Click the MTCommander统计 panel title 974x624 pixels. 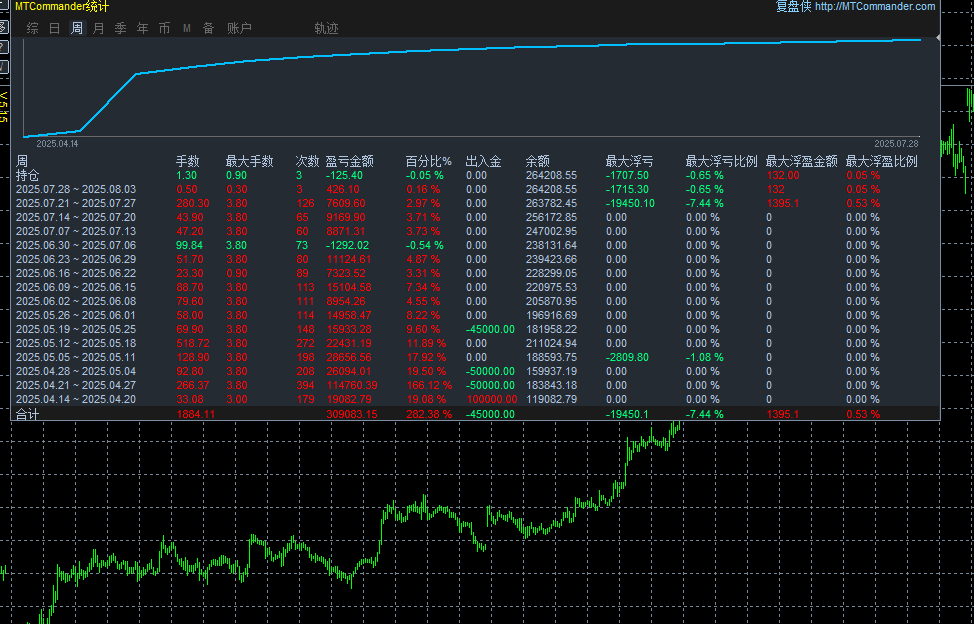click(62, 7)
